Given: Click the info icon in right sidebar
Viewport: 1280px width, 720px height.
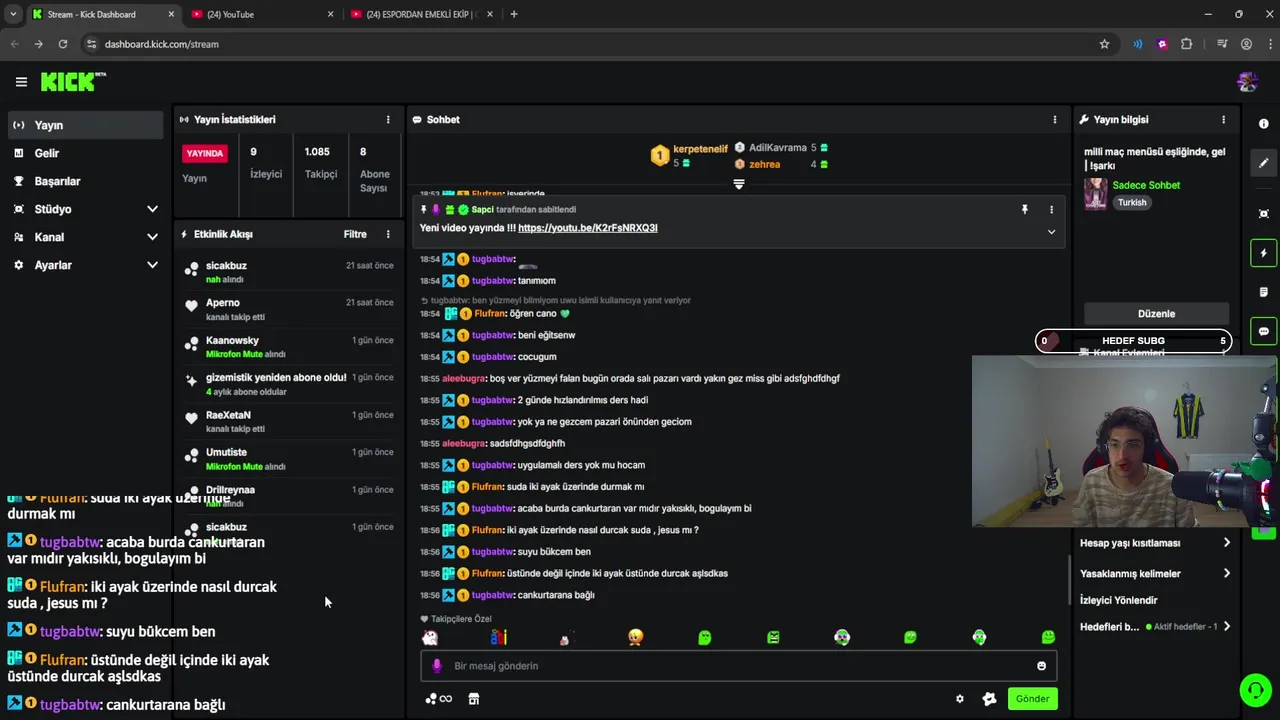Looking at the screenshot, I should pos(1263,124).
